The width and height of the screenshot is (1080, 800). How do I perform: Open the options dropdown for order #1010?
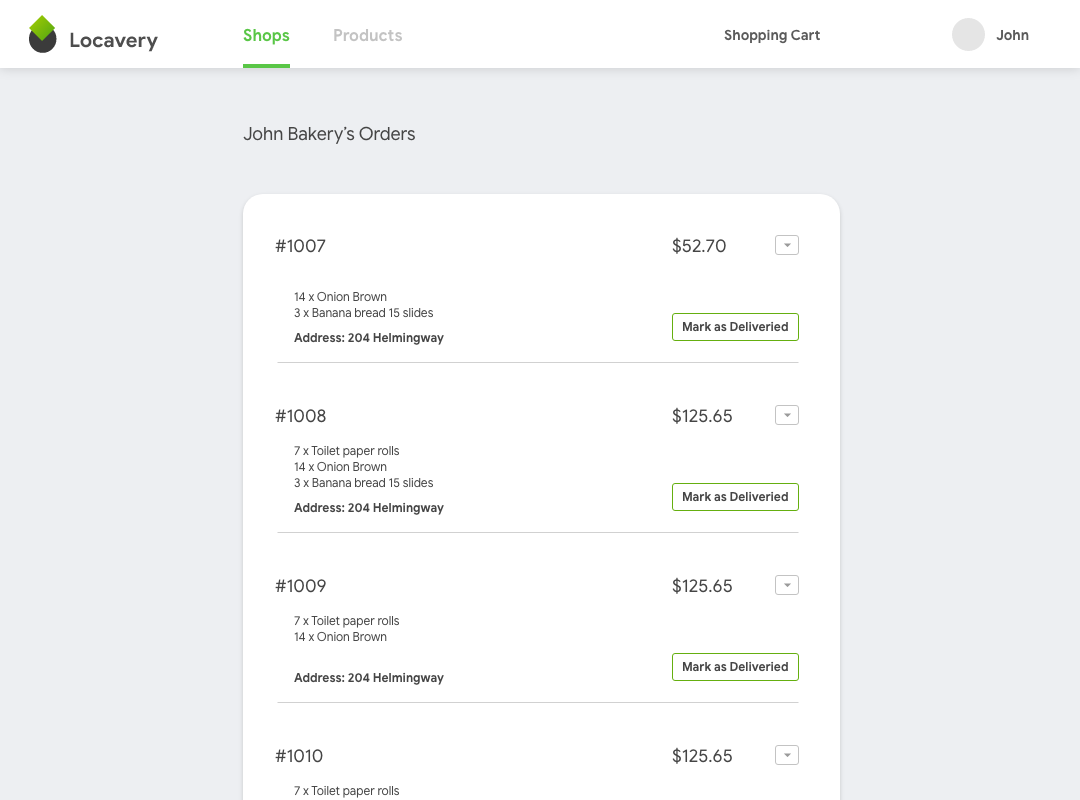[x=787, y=755]
